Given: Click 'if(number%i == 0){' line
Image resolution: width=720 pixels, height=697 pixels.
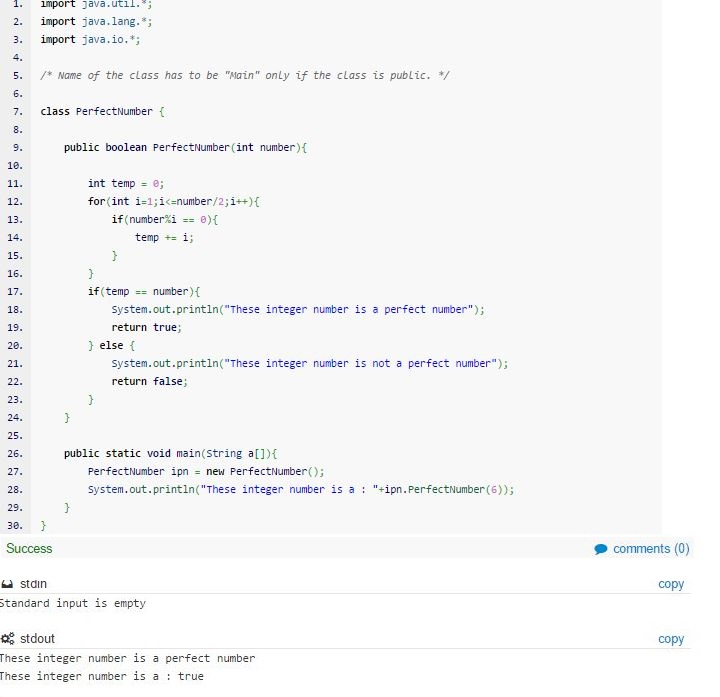Looking at the screenshot, I should 165,219.
